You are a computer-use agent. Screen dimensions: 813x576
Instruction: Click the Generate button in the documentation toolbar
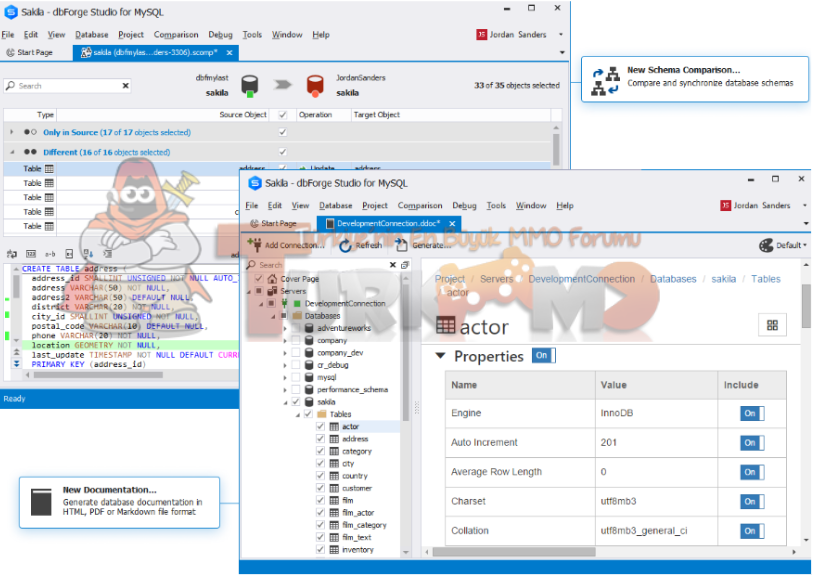pos(423,245)
